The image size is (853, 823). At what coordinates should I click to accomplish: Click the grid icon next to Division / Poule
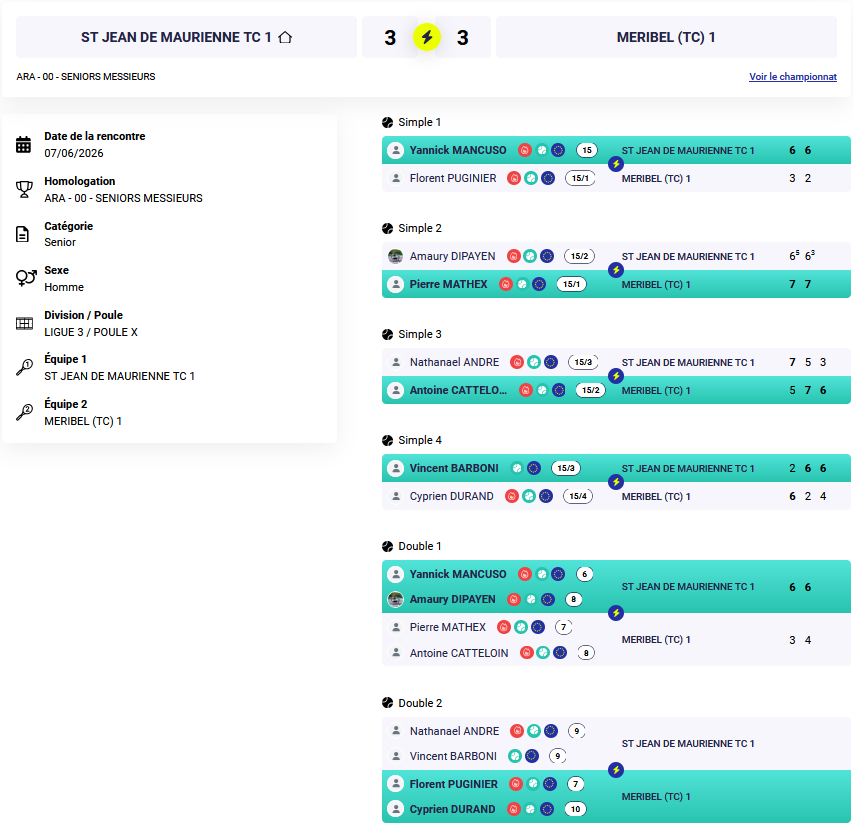coord(24,324)
